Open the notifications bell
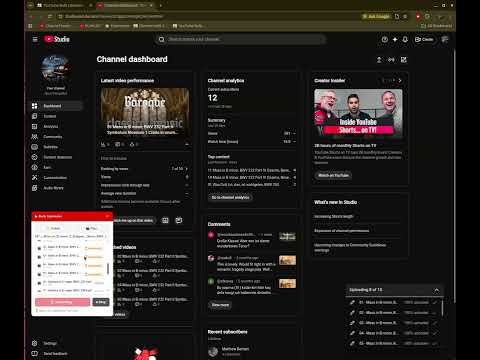This screenshot has height=360, width=480. [x=405, y=39]
